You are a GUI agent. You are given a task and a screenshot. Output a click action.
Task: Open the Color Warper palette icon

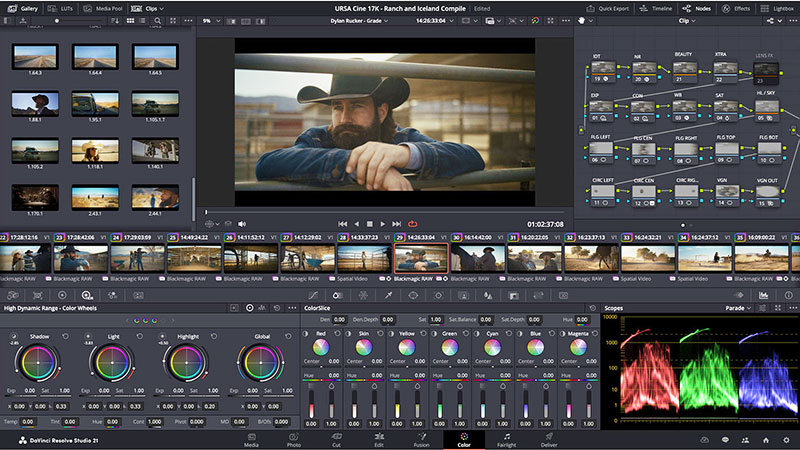(363, 295)
